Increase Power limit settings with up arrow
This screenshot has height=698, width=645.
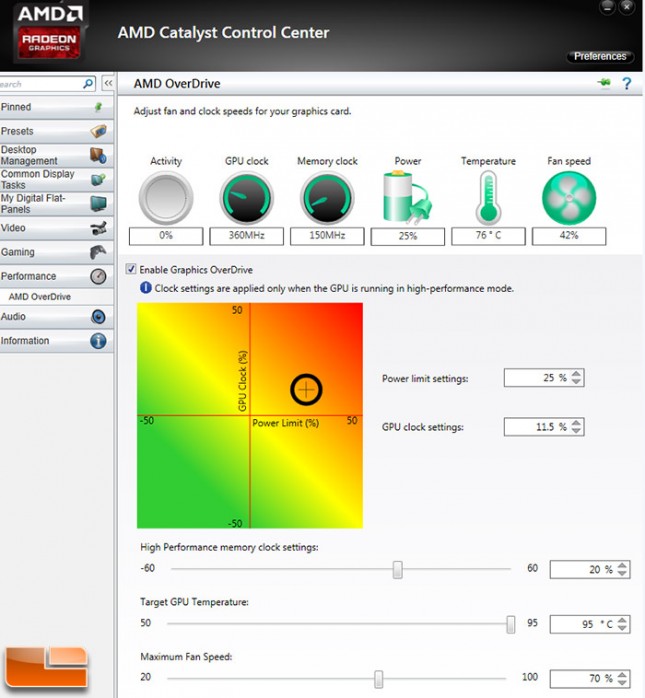coord(576,374)
